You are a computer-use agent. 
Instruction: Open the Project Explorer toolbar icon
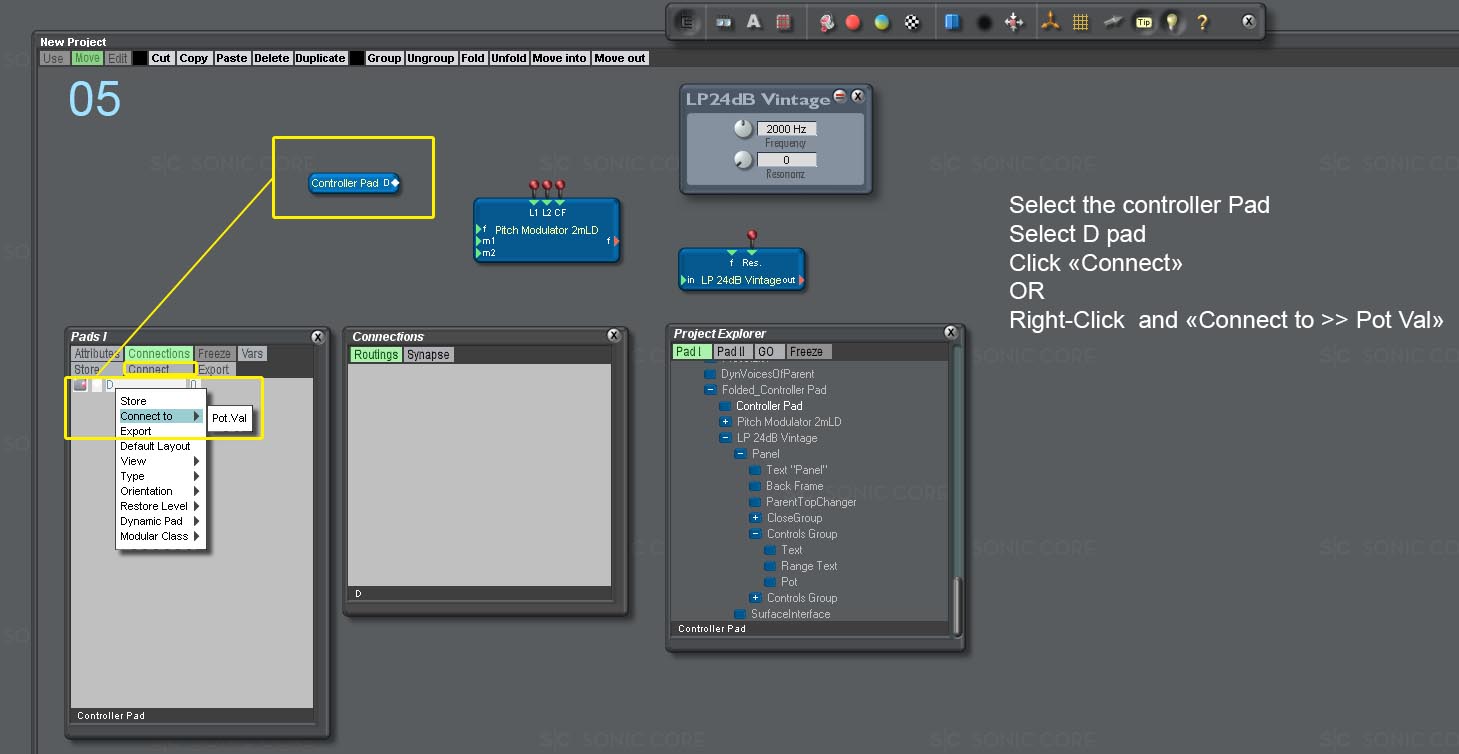click(687, 21)
